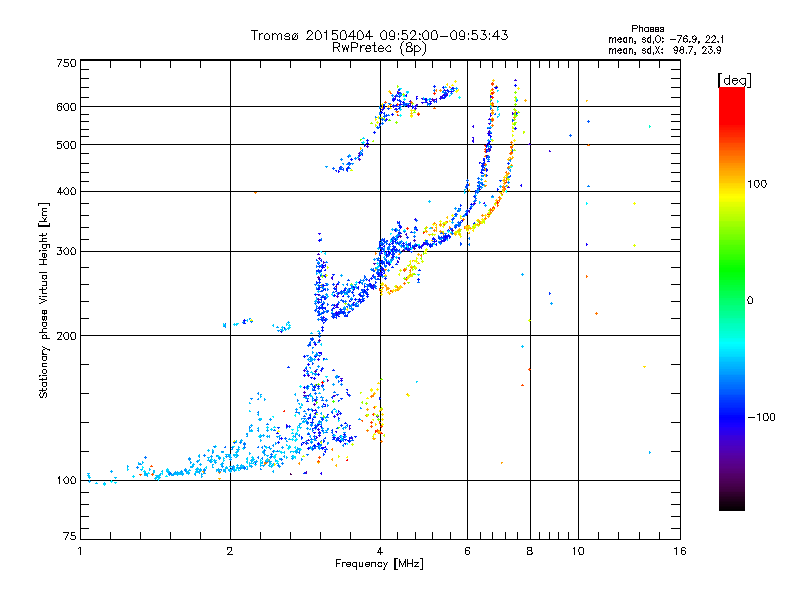Image resolution: width=800 pixels, height=600 pixels.
Task: Click the x-axis tick '8'
Action: [x=530, y=551]
